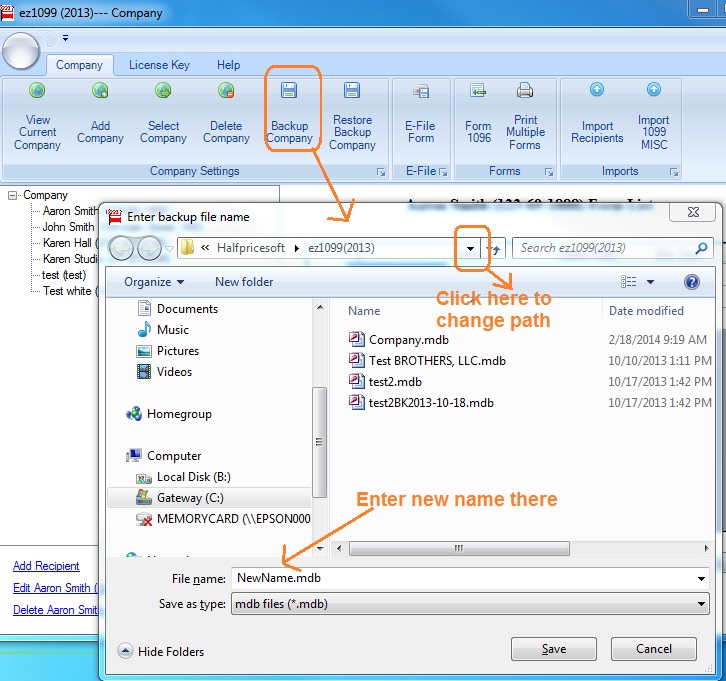This screenshot has width=726, height=681.
Task: Click the Delete Company icon
Action: tap(226, 92)
